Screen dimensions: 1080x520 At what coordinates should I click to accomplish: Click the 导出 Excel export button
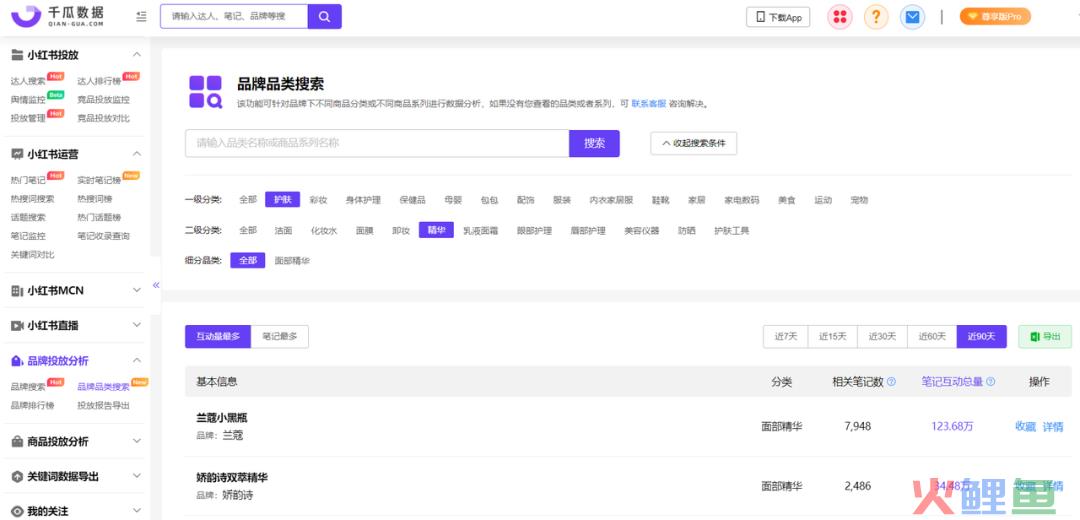click(1045, 336)
